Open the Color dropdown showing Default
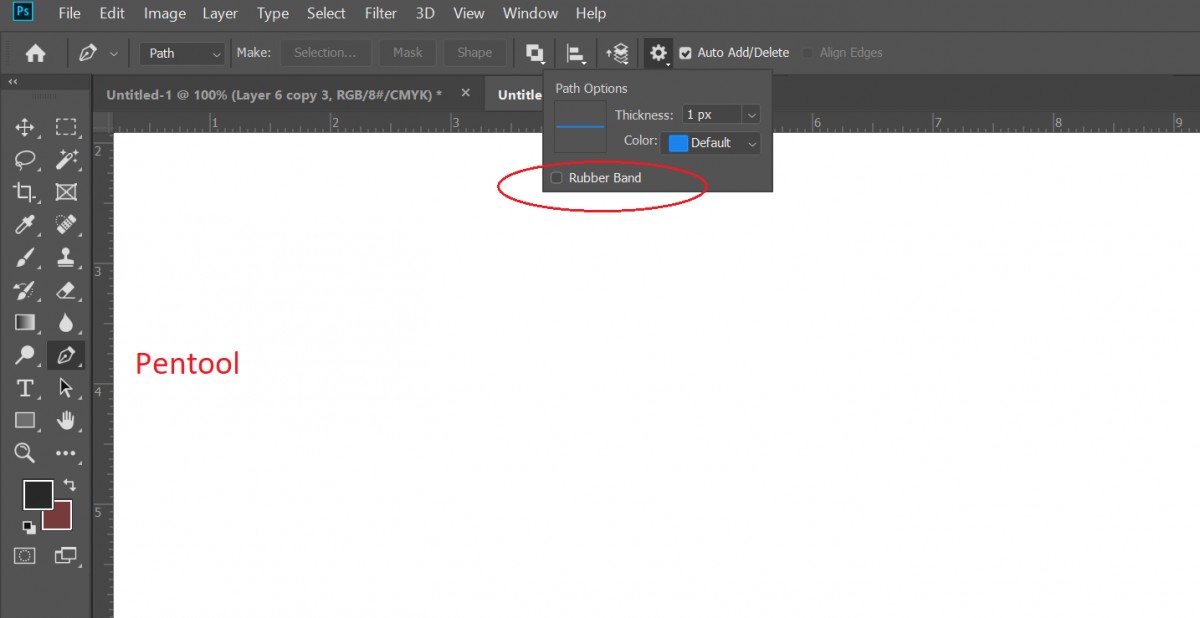This screenshot has width=1200, height=618. click(751, 142)
